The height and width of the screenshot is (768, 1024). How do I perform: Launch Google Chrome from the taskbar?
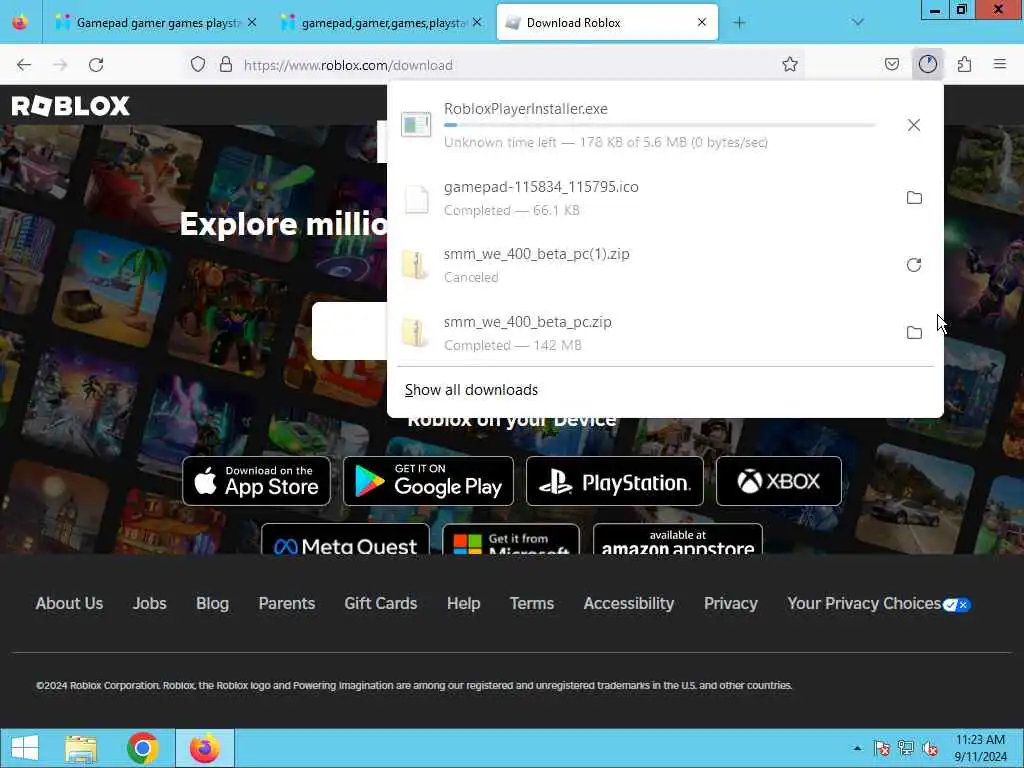point(142,748)
